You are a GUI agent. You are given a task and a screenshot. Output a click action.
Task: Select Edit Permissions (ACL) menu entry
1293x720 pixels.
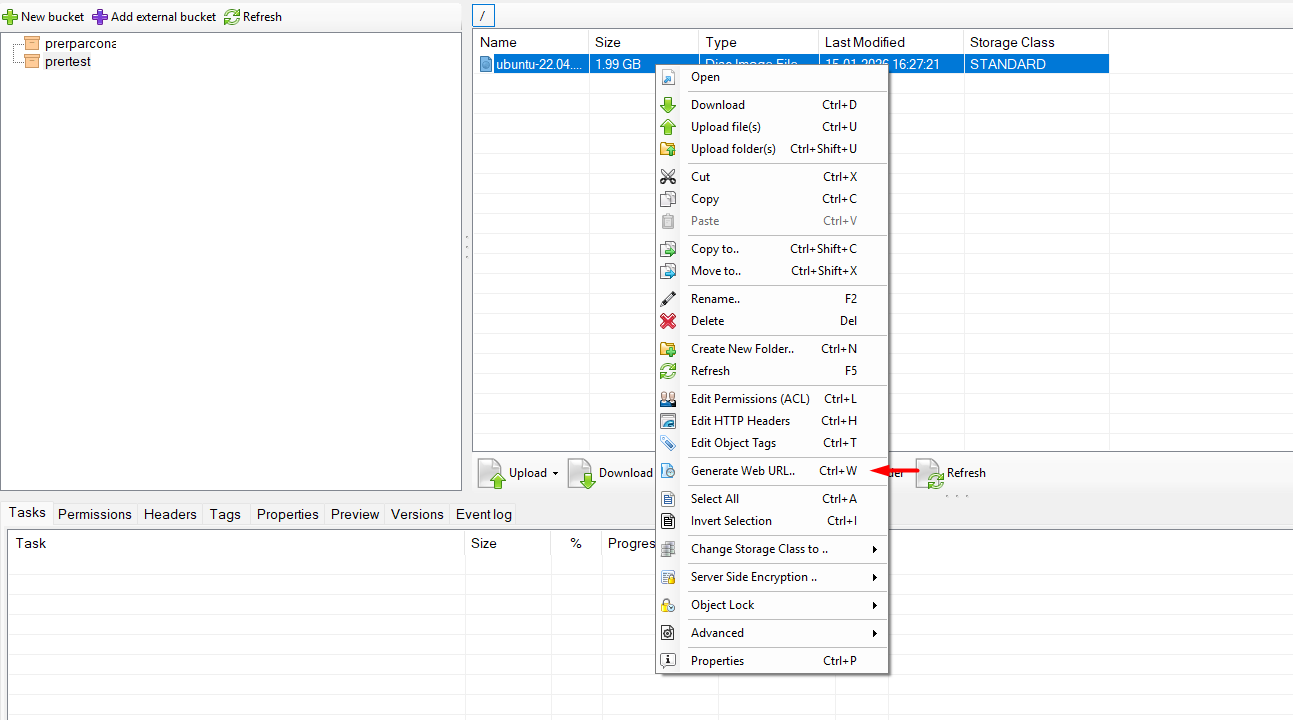click(750, 399)
